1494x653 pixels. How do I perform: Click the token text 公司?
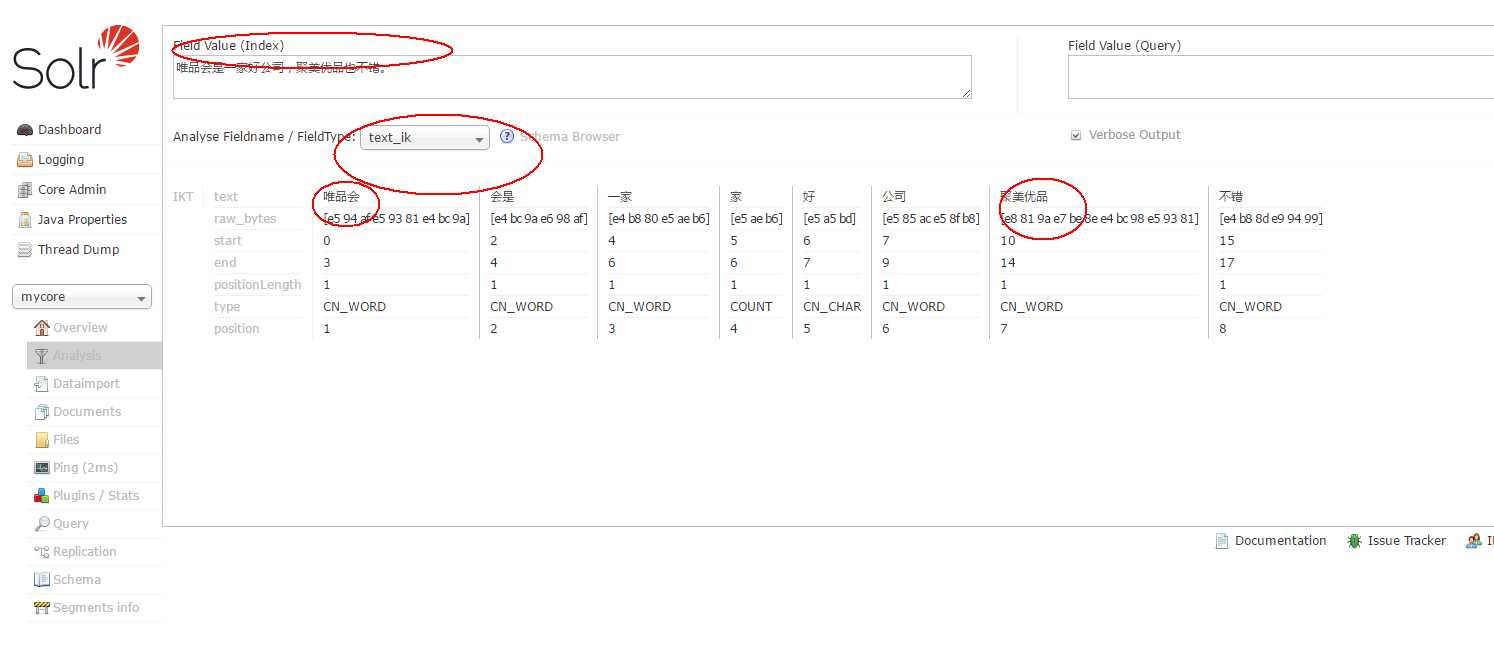click(x=894, y=197)
